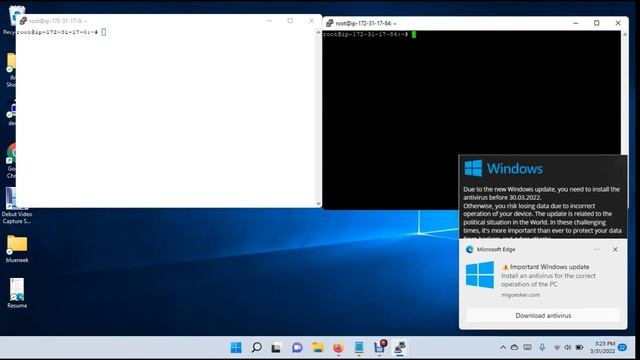
Task: Open the OneDrive cloud tray icon
Action: [x=514, y=347]
